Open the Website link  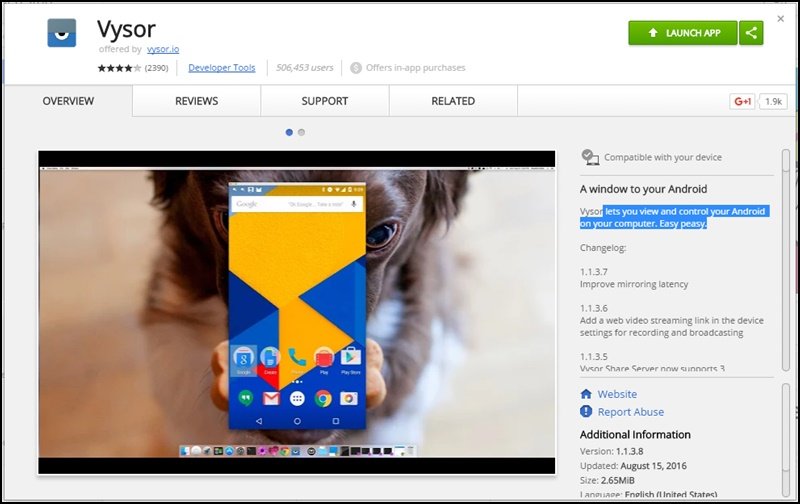(617, 394)
